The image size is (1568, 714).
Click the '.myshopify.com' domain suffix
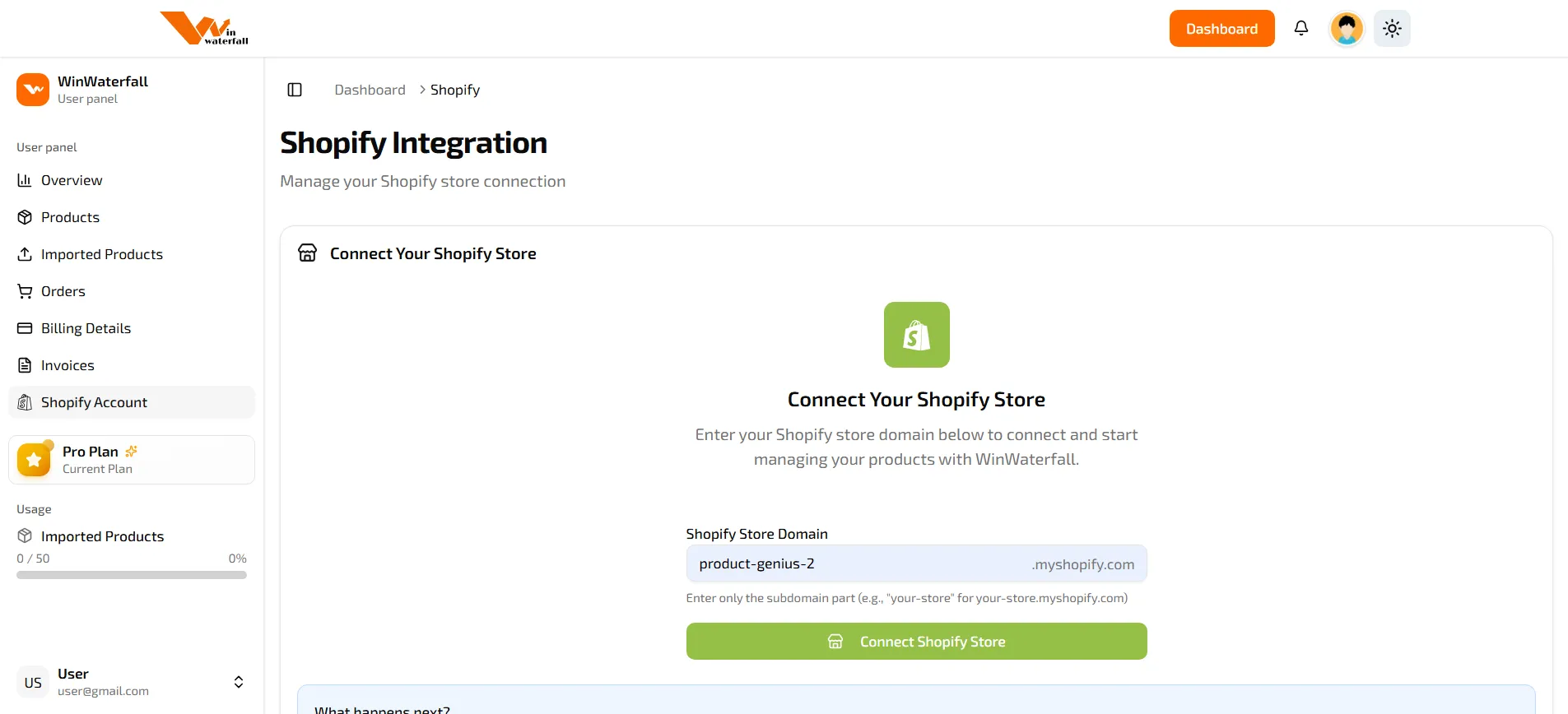point(1083,564)
